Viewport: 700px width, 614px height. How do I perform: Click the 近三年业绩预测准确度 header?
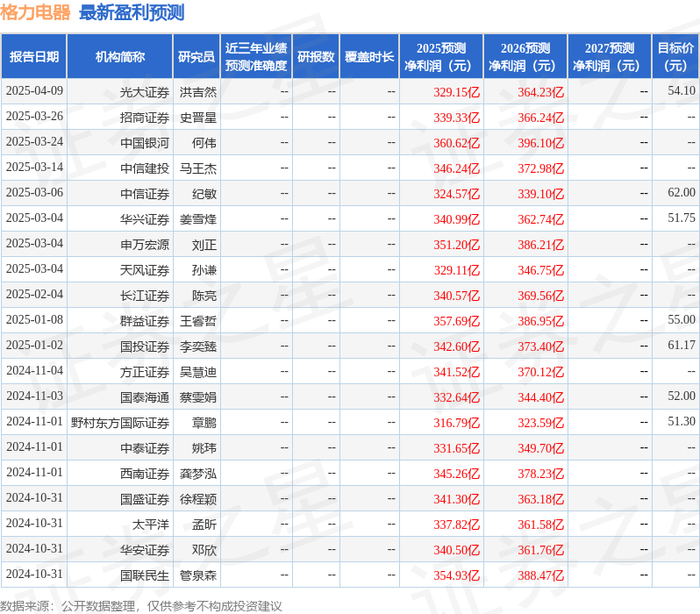pyautogui.click(x=256, y=57)
